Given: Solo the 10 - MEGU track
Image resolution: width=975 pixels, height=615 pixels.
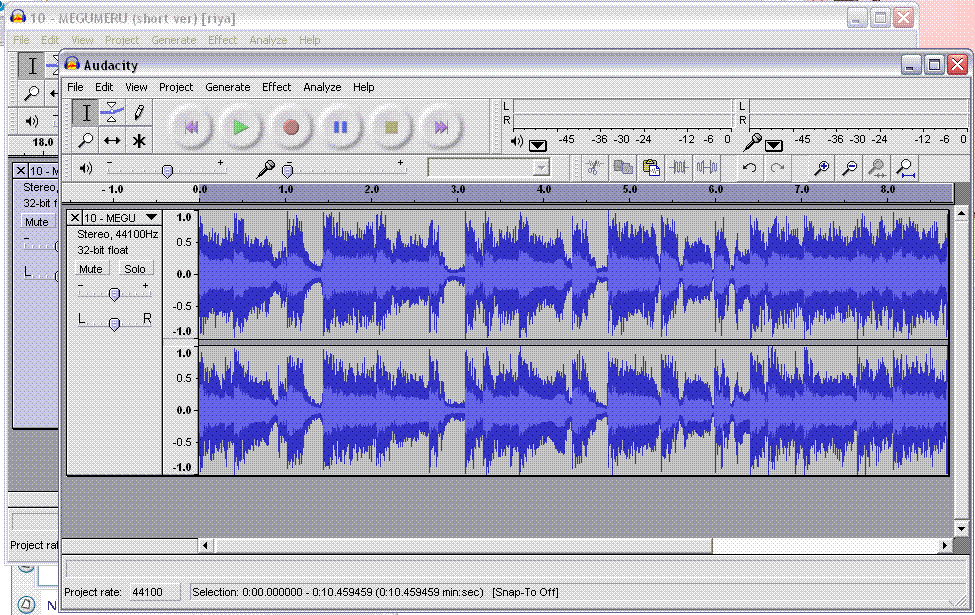Looking at the screenshot, I should [x=135, y=269].
